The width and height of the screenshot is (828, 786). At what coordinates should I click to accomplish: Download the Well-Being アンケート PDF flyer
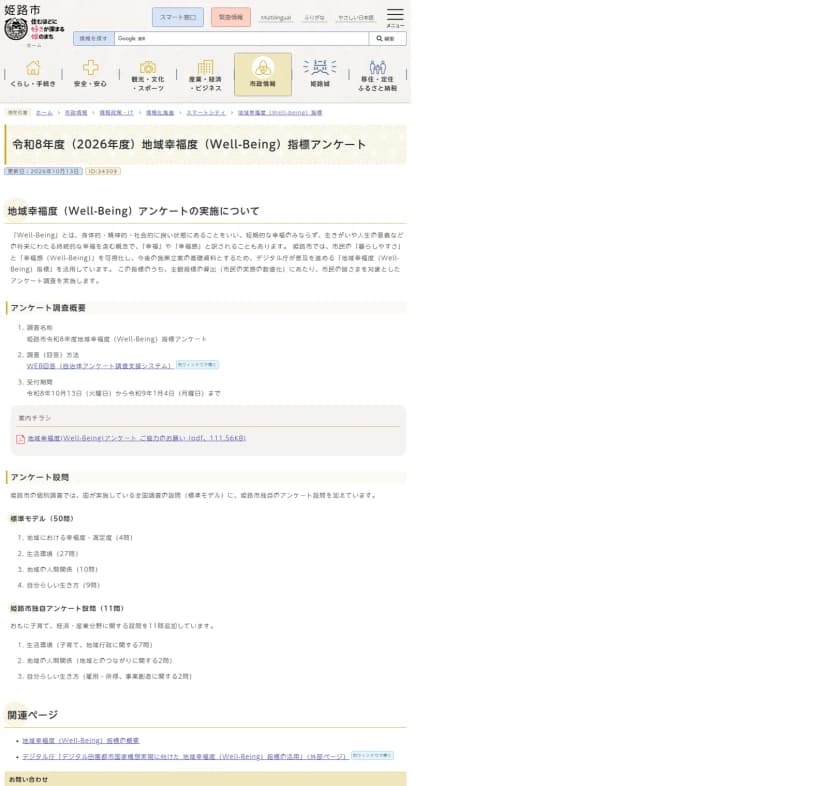point(137,438)
